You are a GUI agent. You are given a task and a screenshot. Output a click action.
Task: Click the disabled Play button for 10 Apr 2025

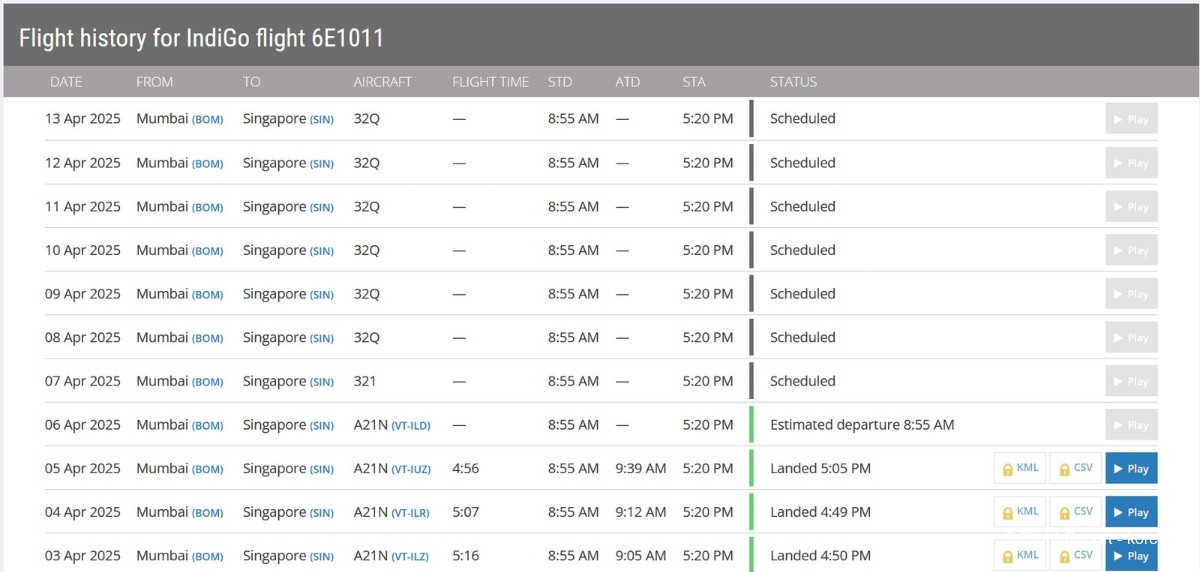pos(1131,250)
